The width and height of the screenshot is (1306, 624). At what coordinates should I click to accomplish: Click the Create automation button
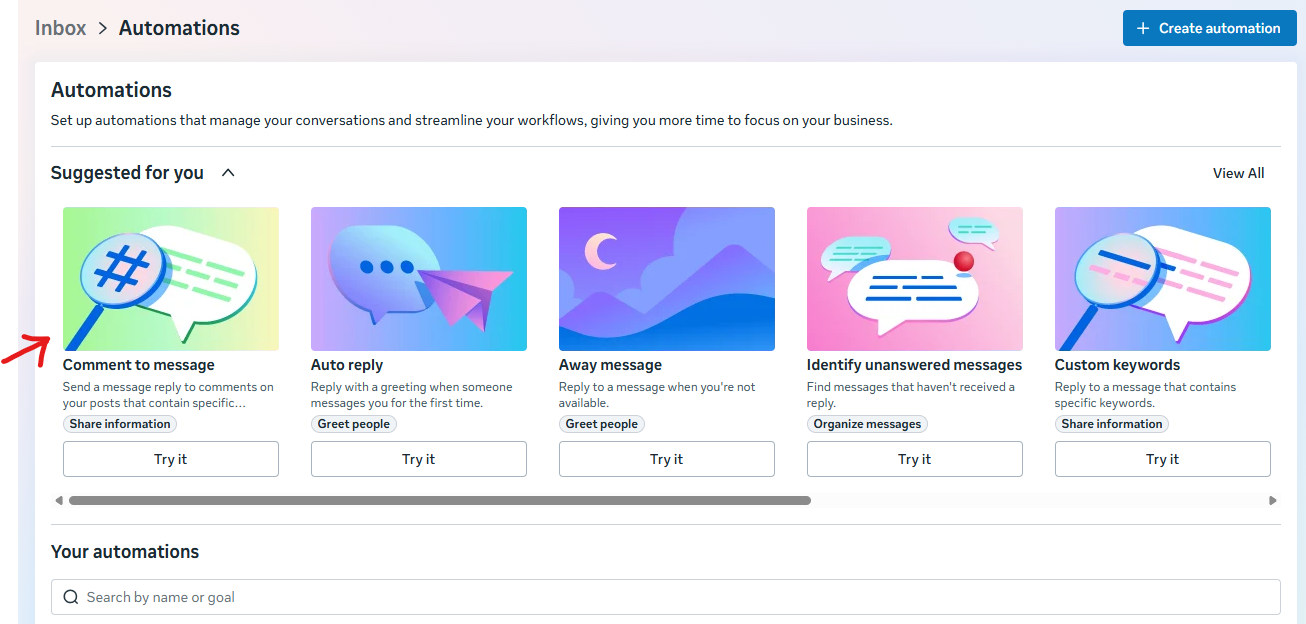[x=1210, y=28]
